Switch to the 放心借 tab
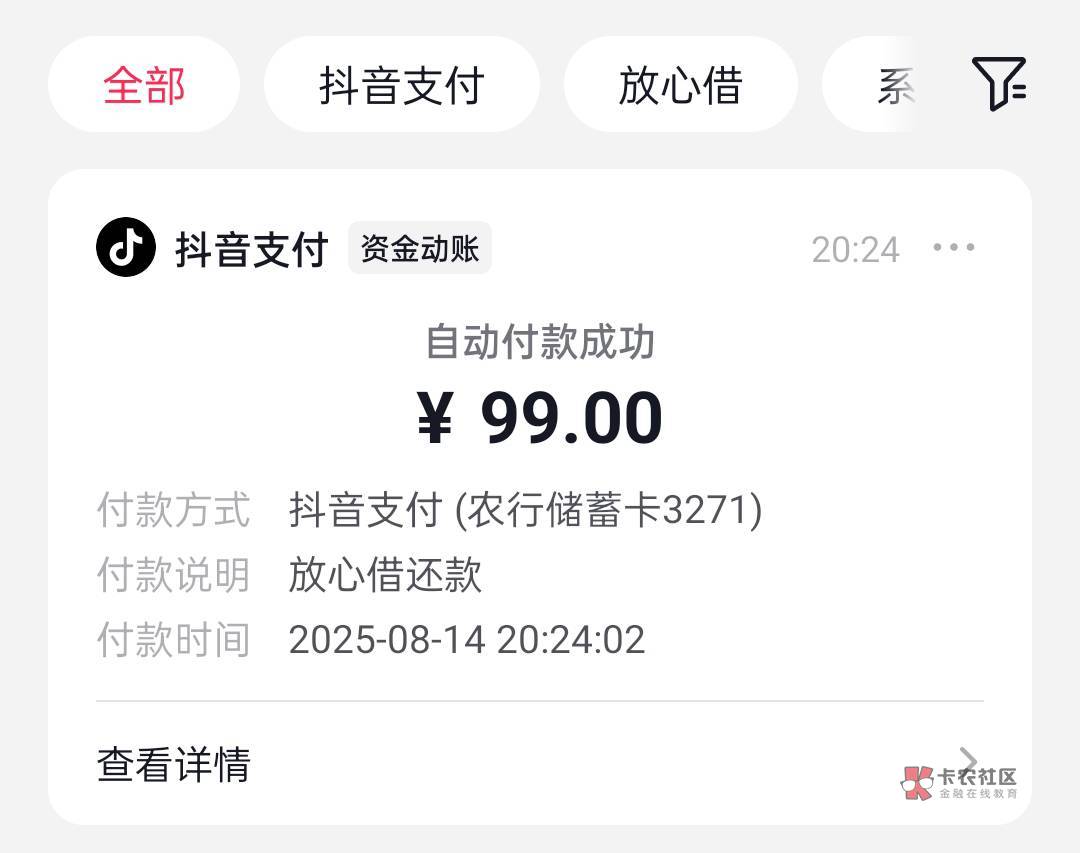 point(680,85)
